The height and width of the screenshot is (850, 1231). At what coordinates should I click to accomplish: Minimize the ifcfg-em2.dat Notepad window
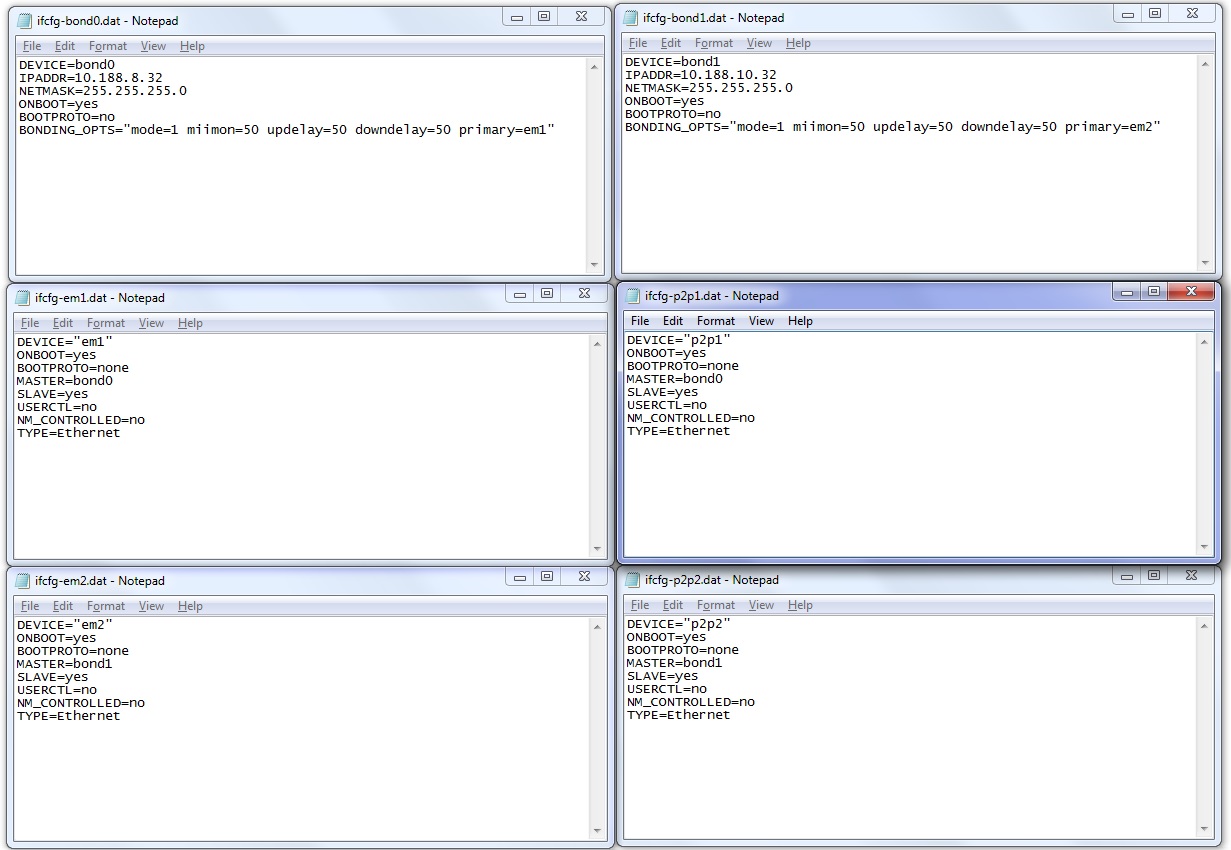click(519, 577)
